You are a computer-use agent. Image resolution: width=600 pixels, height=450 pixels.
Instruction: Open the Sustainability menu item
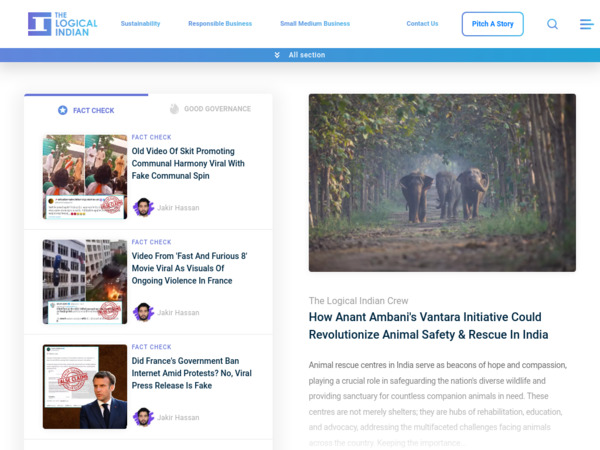[140, 24]
